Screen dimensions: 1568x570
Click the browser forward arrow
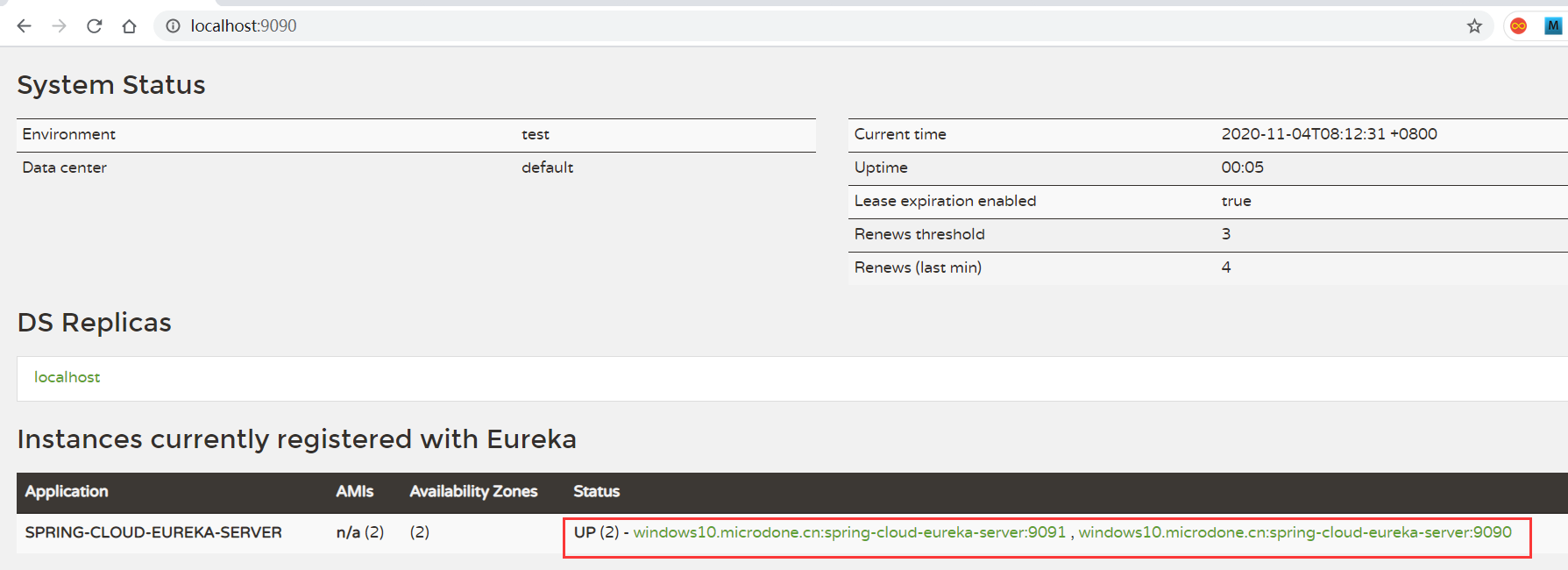point(59,26)
